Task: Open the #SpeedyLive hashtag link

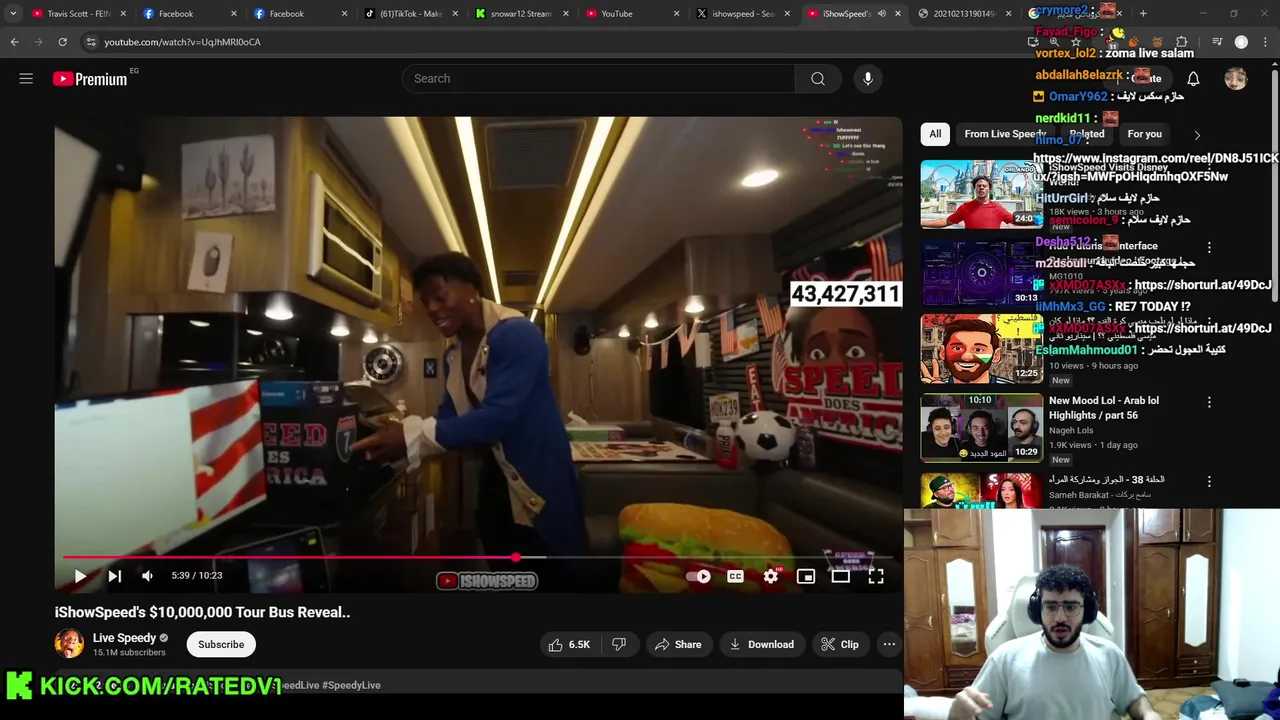Action: tap(351, 685)
